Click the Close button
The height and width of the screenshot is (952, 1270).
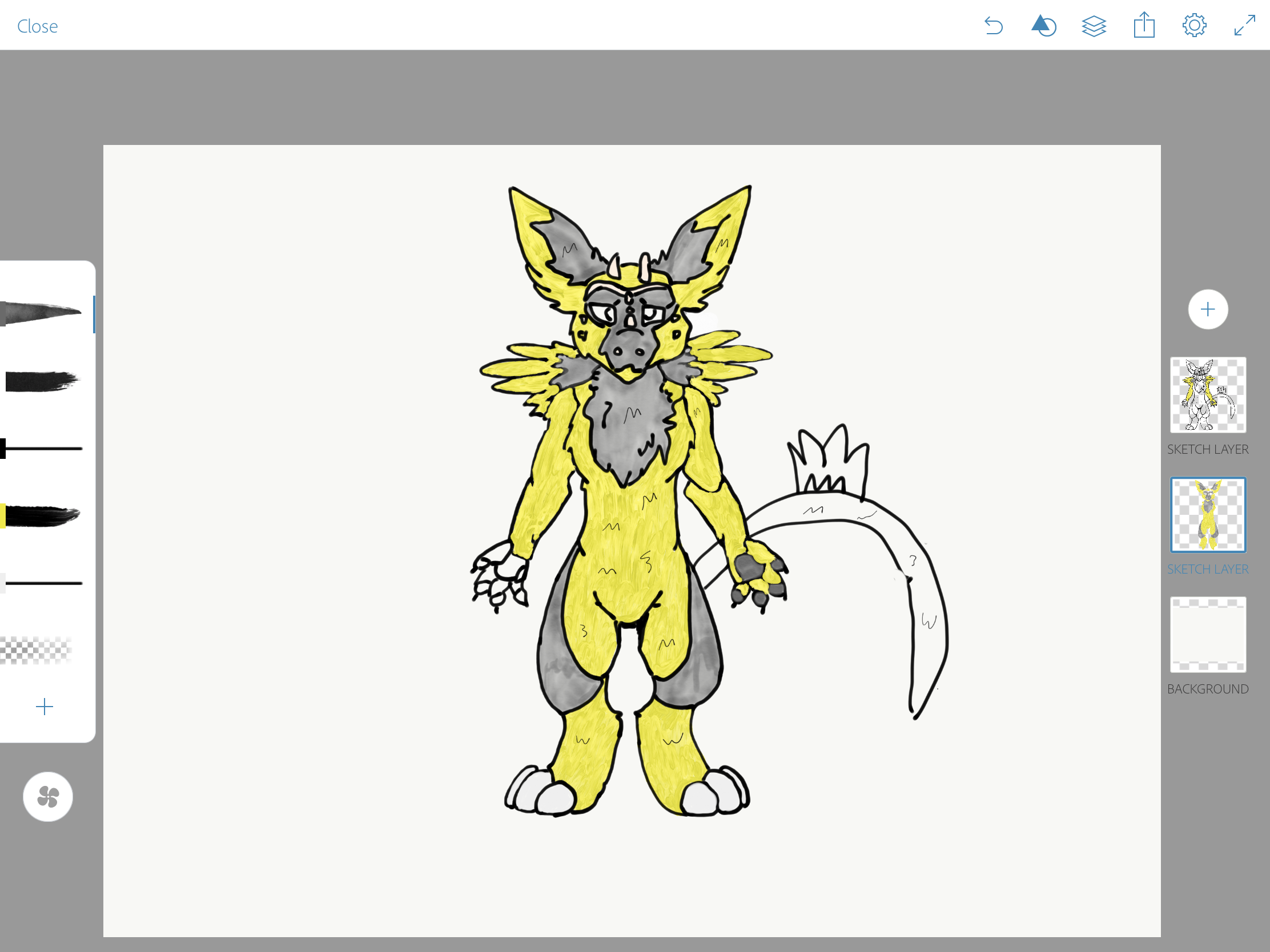tap(37, 26)
